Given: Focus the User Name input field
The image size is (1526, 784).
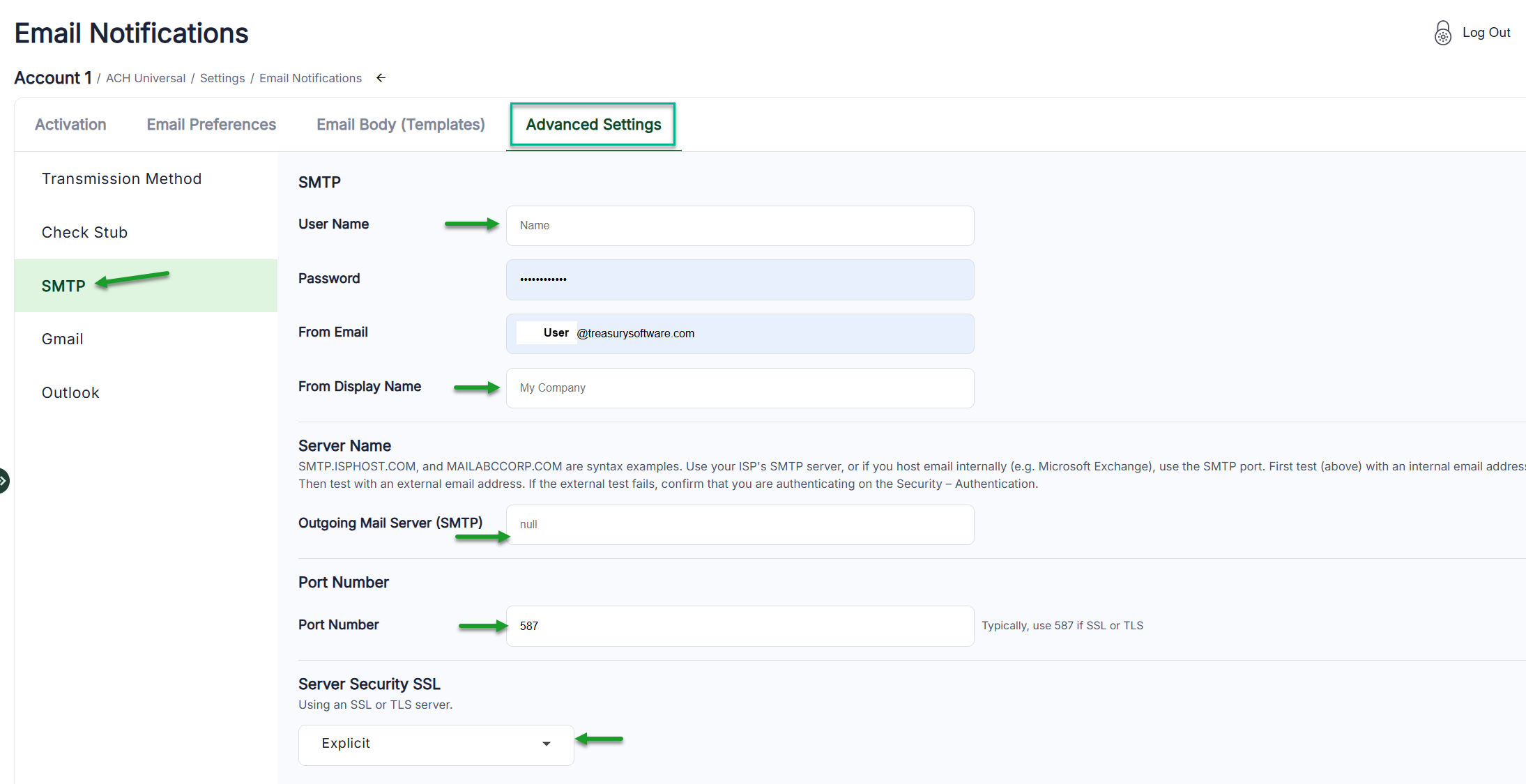Looking at the screenshot, I should (x=739, y=226).
